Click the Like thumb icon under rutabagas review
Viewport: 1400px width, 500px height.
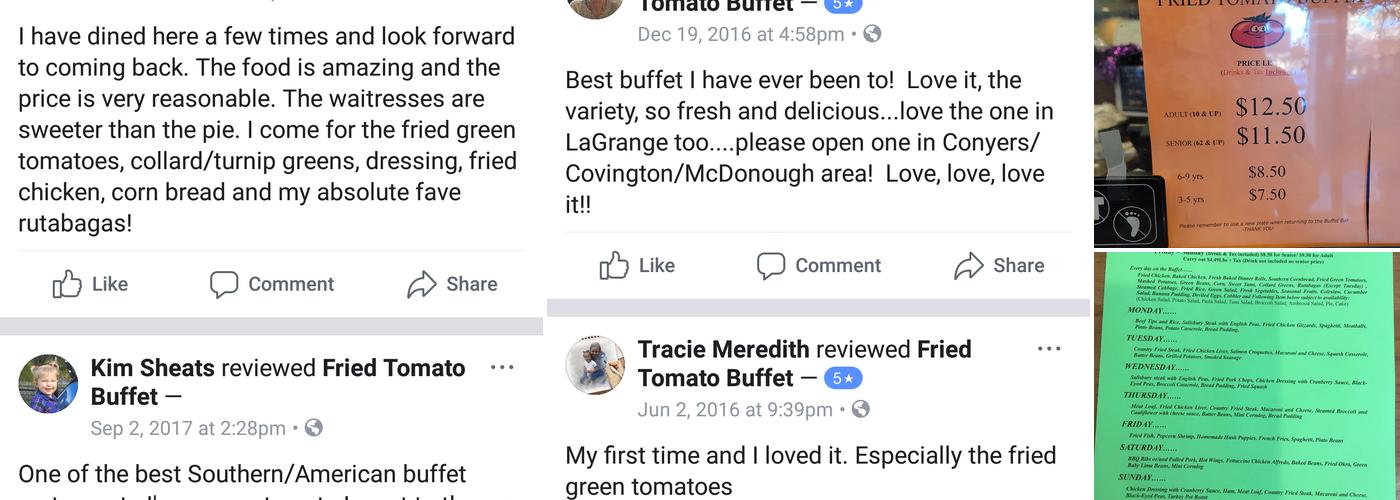pyautogui.click(x=68, y=284)
